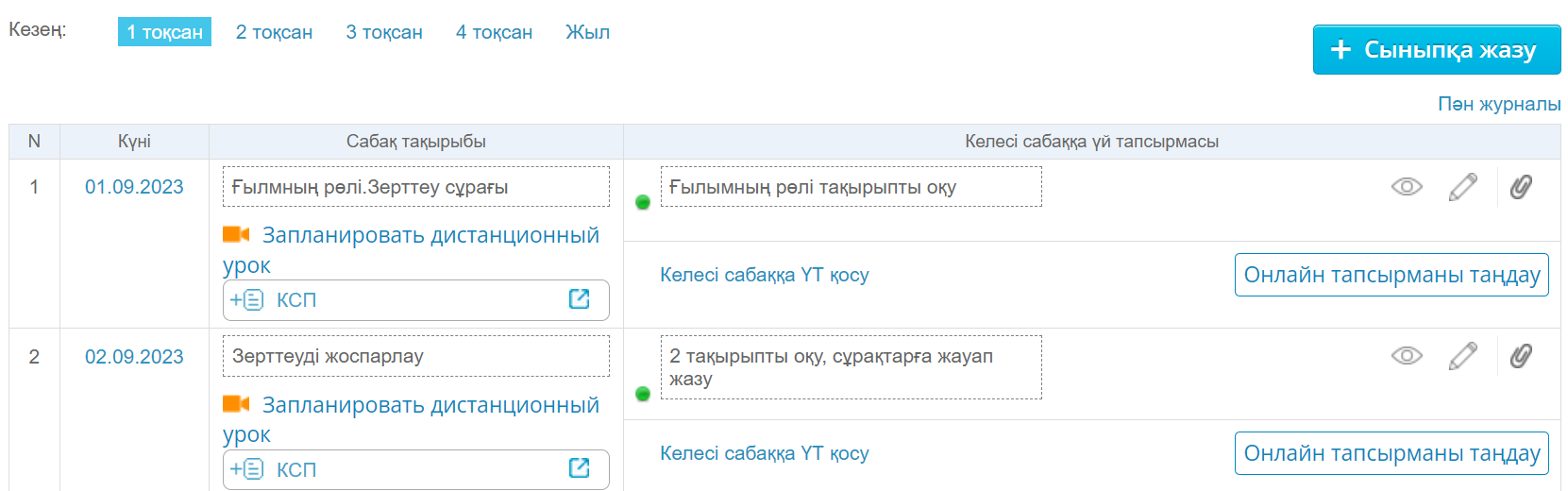1568x491 pixels.
Task: Click the eye icon for lesson 2 homework
Action: 1406,356
